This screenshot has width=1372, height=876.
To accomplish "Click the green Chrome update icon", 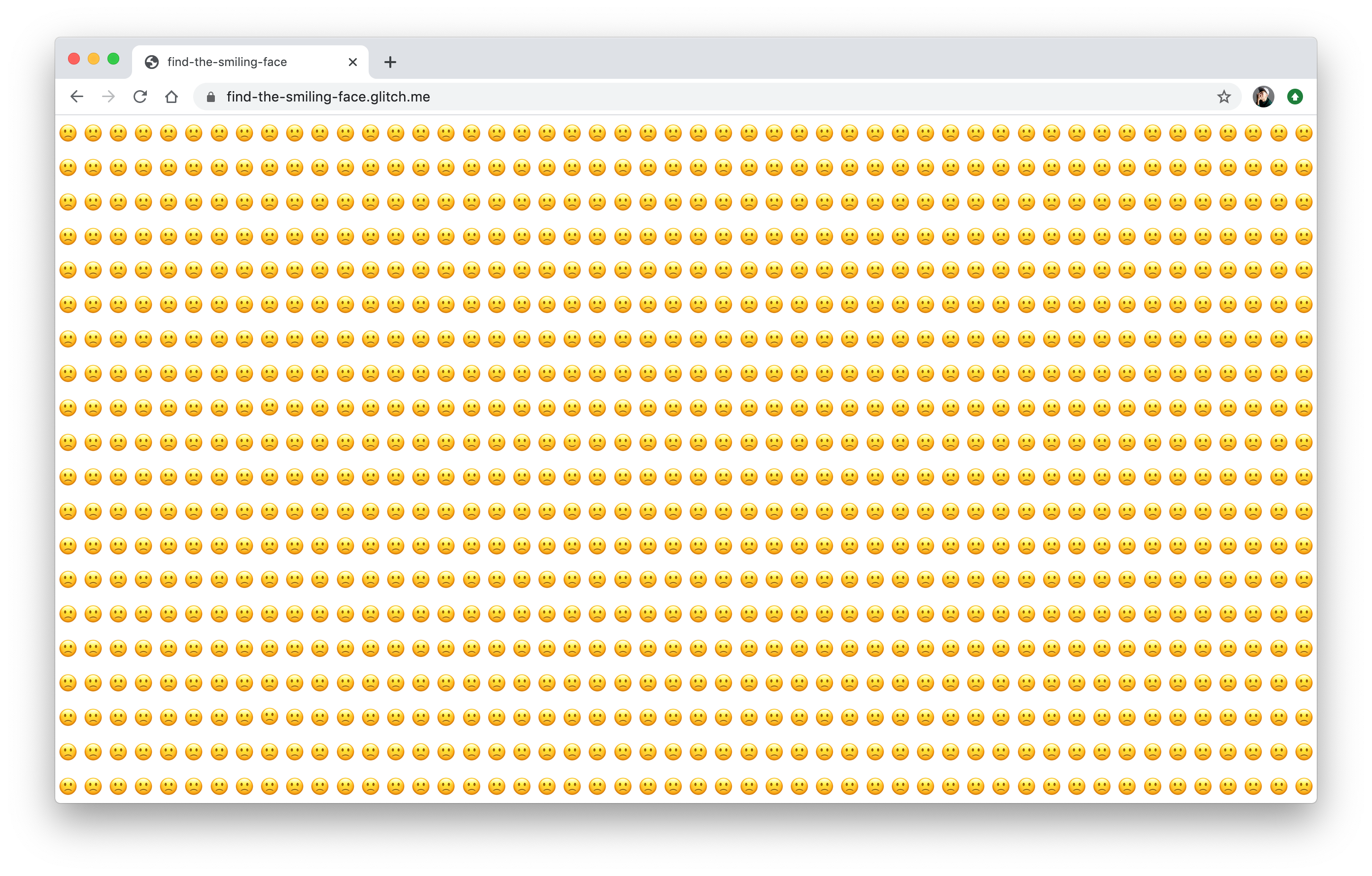I will pos(1295,97).
